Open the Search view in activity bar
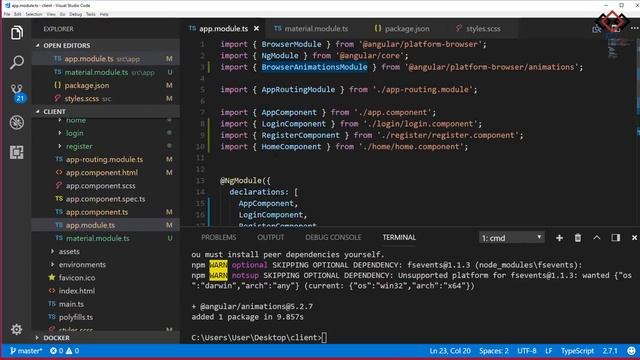Screen dimensions: 640x360 point(17,62)
